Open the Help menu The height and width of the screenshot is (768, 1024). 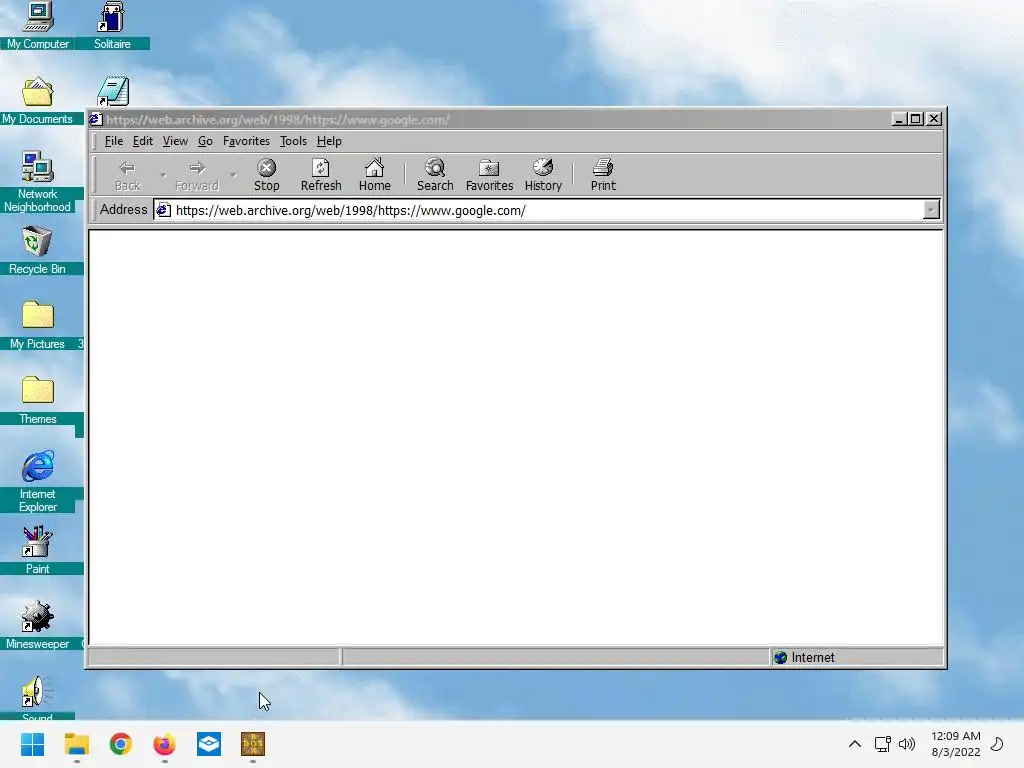(329, 141)
